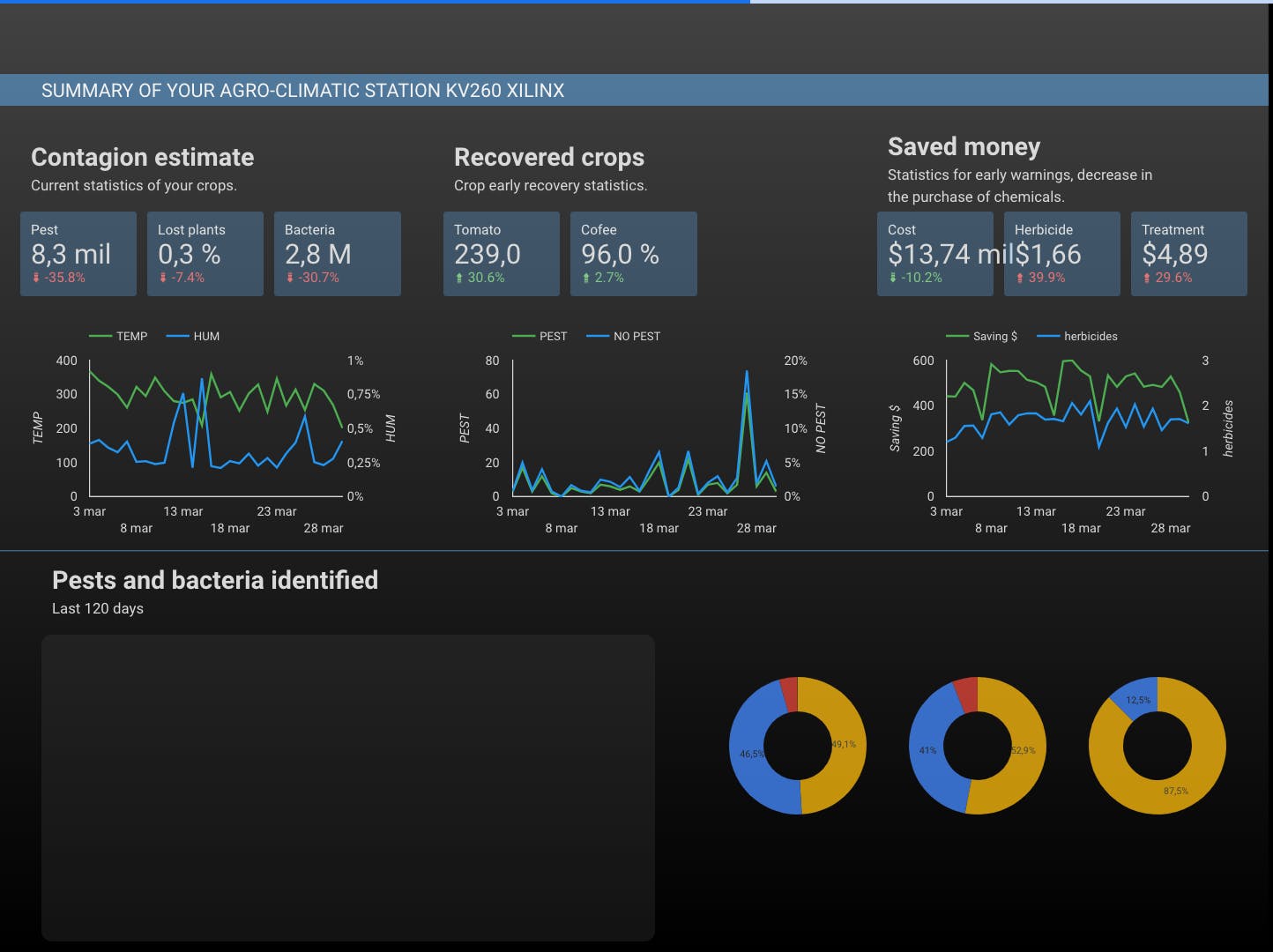Click the Saving $ vertical axis label
The width and height of the screenshot is (1273, 952).
coord(895,428)
